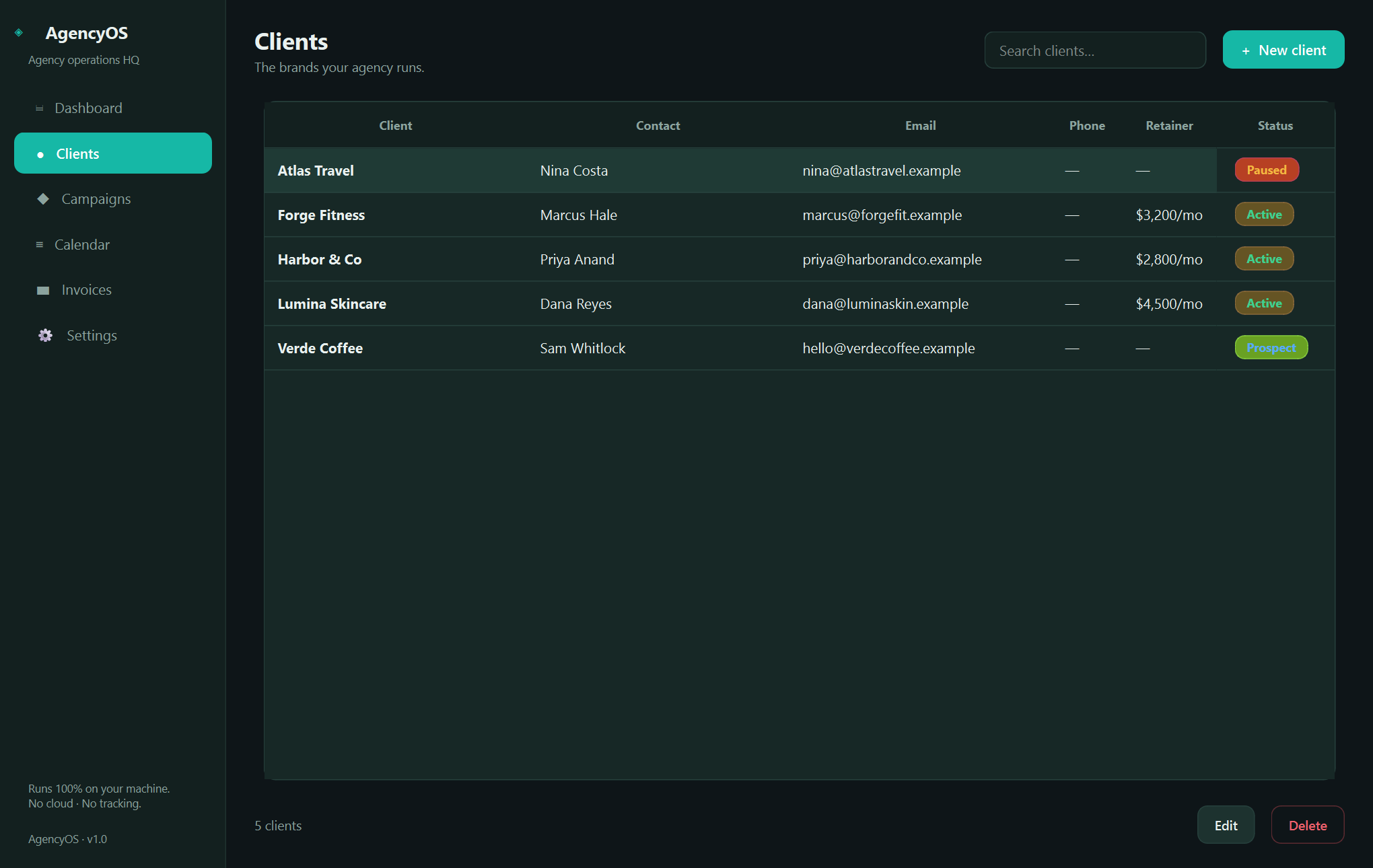This screenshot has height=868, width=1373.
Task: Click contact Sam Whitlock
Action: tap(583, 349)
